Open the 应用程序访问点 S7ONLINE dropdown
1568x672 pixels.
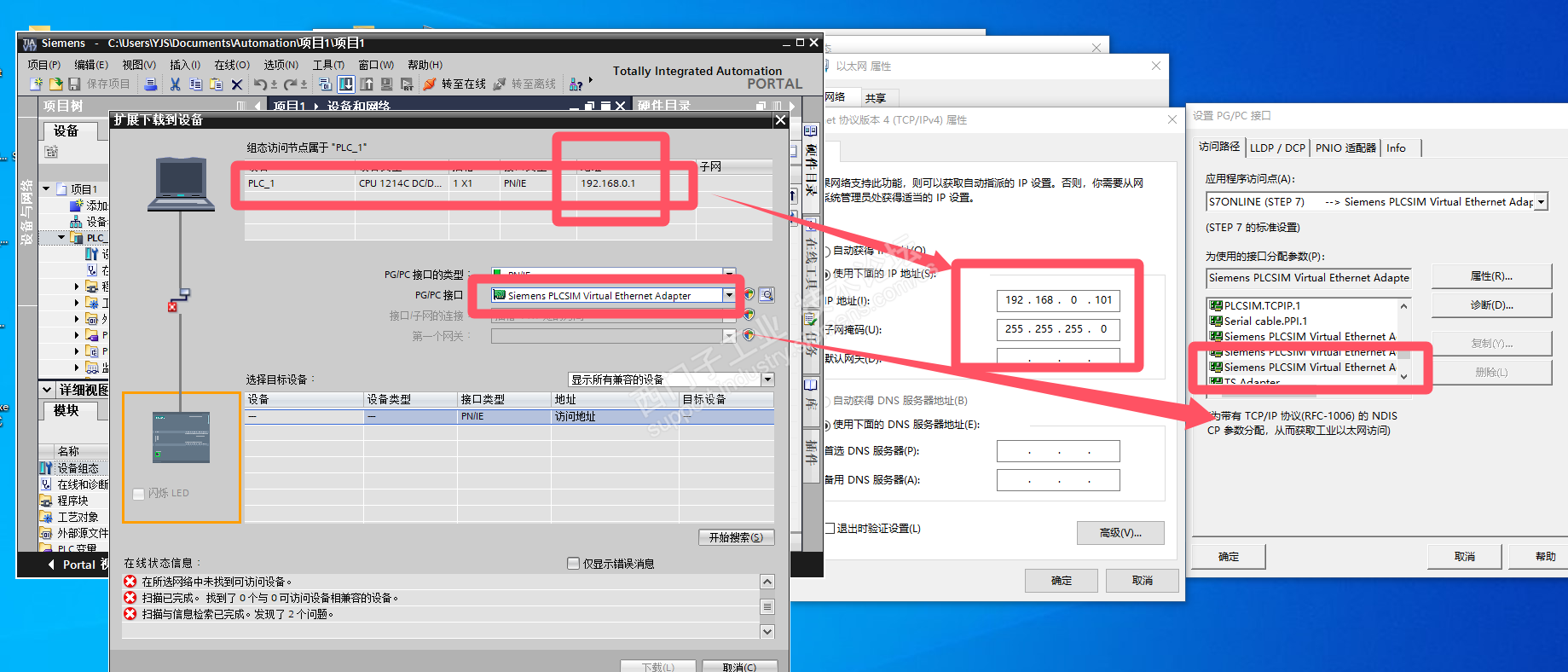(x=1541, y=202)
